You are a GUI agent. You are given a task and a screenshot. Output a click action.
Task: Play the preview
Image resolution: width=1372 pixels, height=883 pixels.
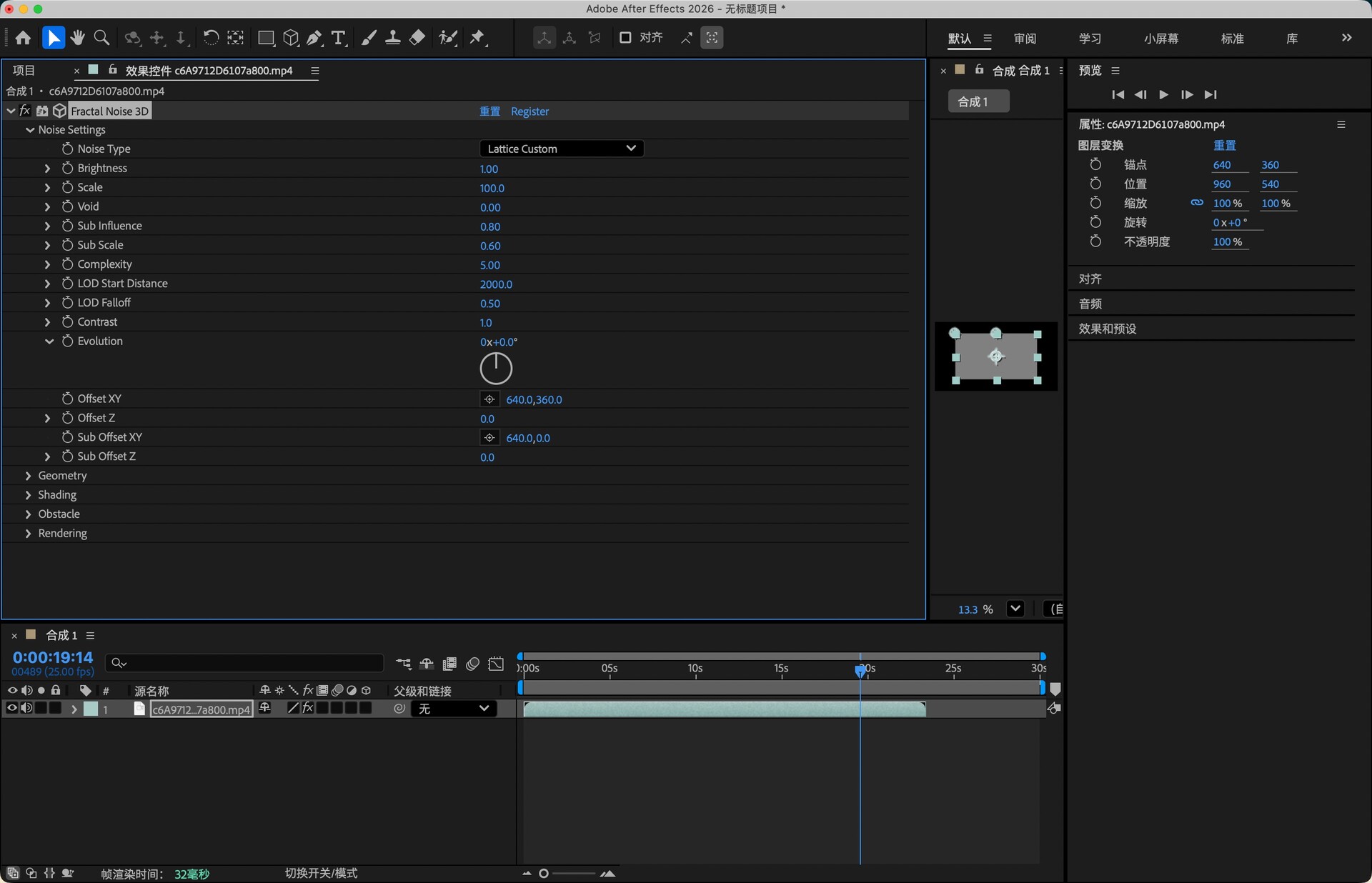1163,94
